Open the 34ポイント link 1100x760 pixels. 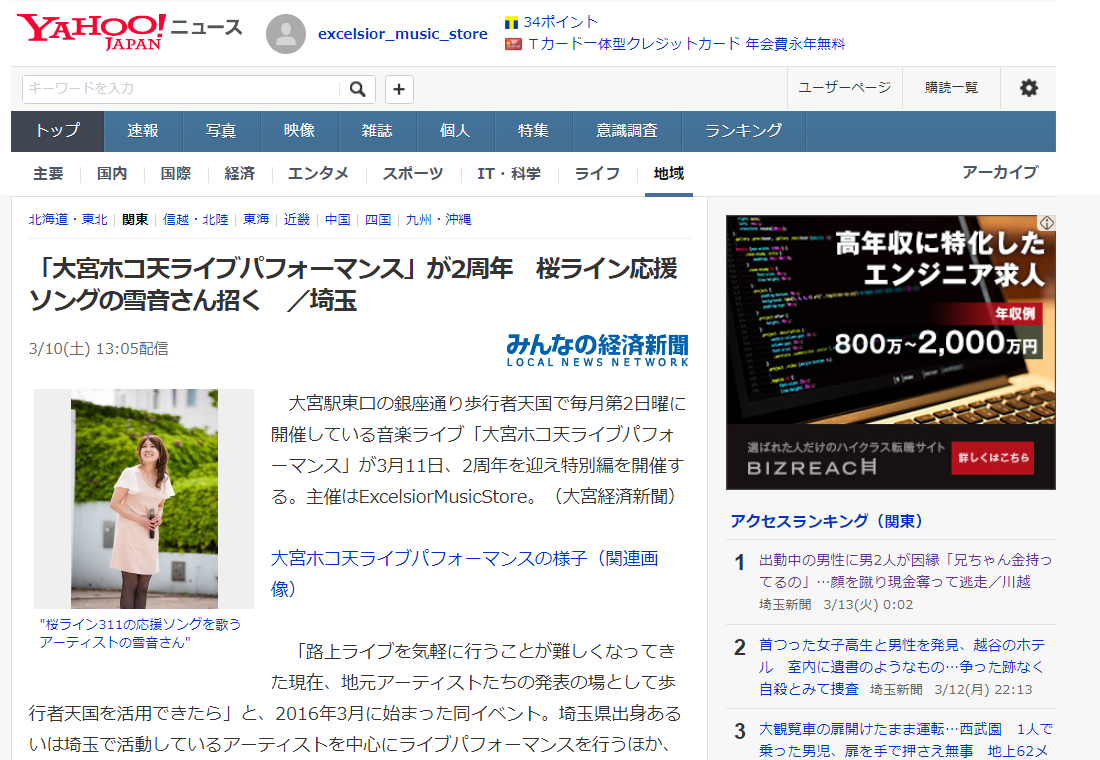tap(561, 22)
